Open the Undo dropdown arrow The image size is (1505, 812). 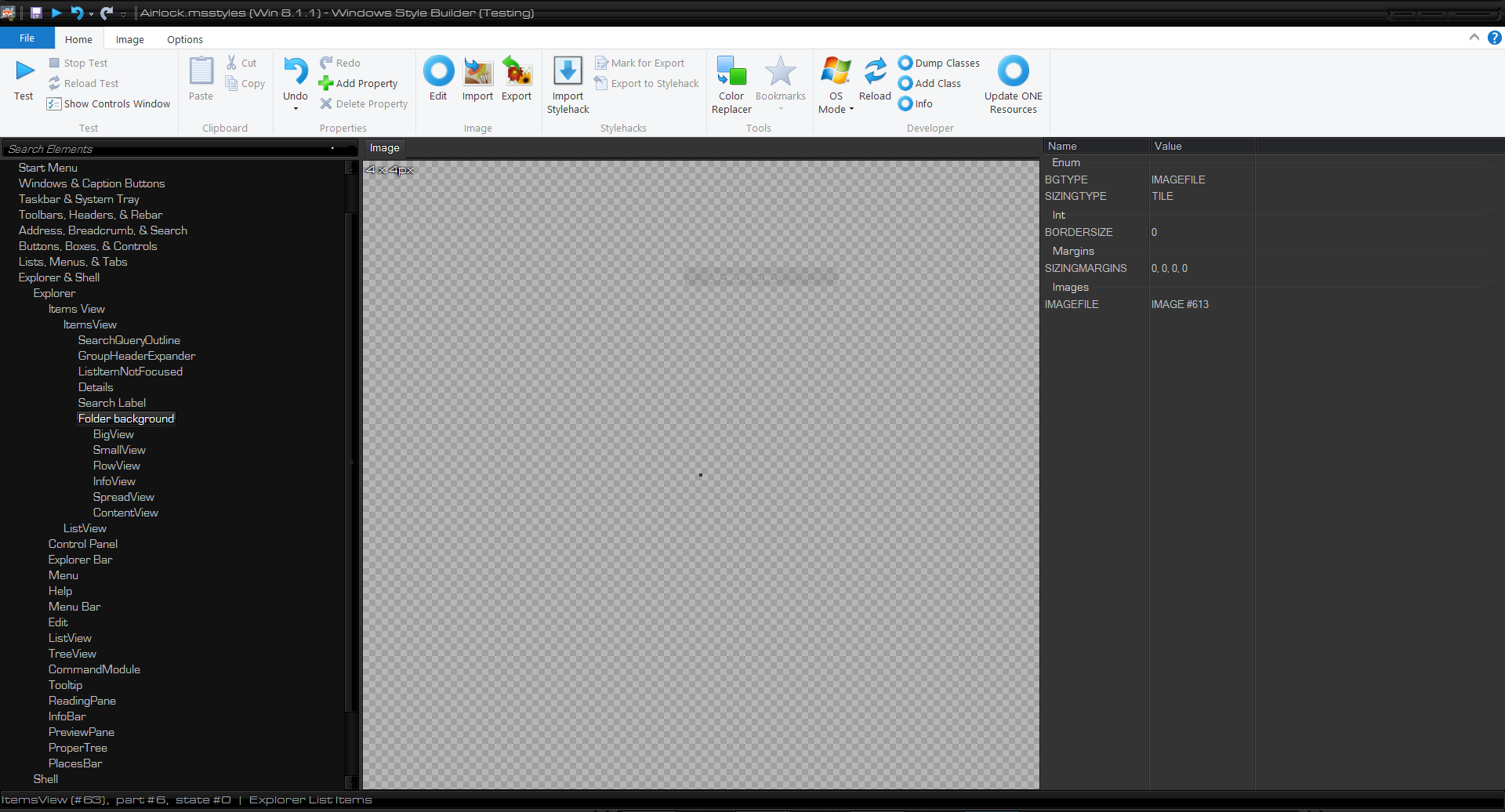tap(296, 109)
